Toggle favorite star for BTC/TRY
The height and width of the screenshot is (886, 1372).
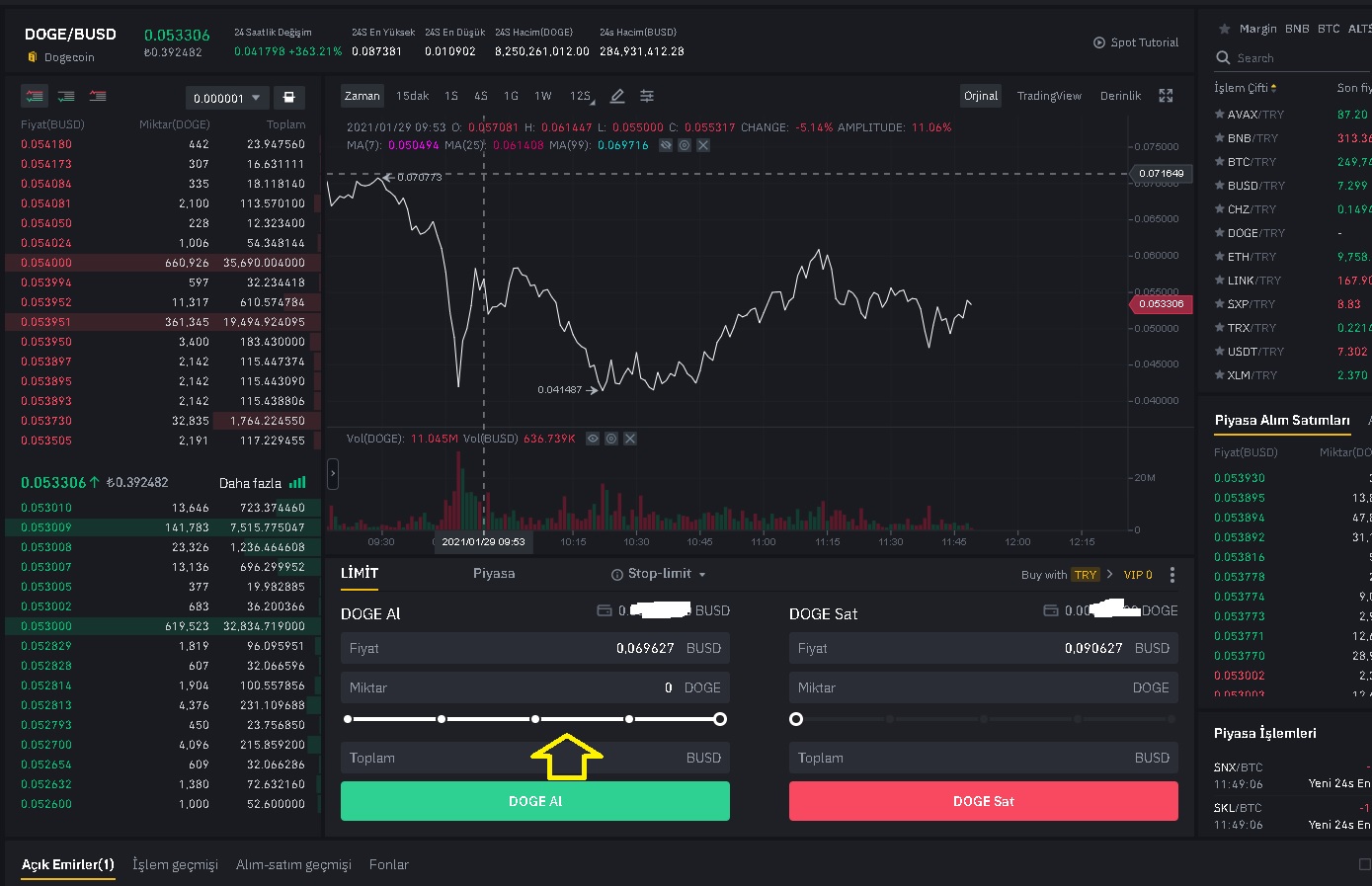tap(1220, 162)
